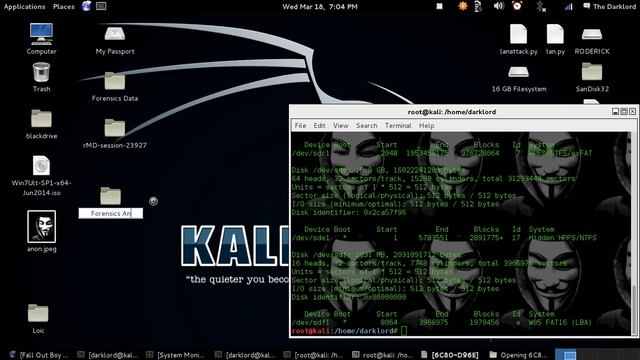Select the Trash icon on desktop
Image resolution: width=640 pixels, height=360 pixels.
[41, 73]
